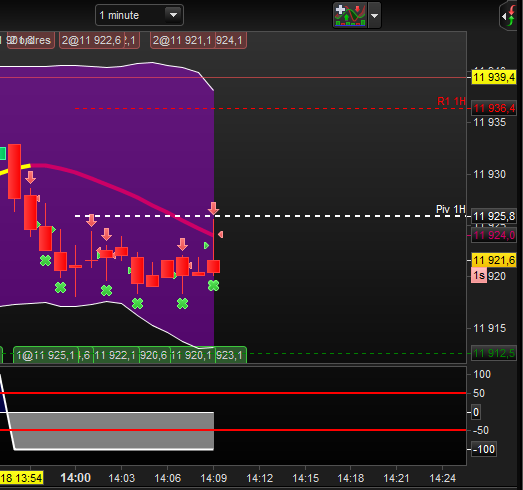Click the R1 1H line label

[451, 101]
